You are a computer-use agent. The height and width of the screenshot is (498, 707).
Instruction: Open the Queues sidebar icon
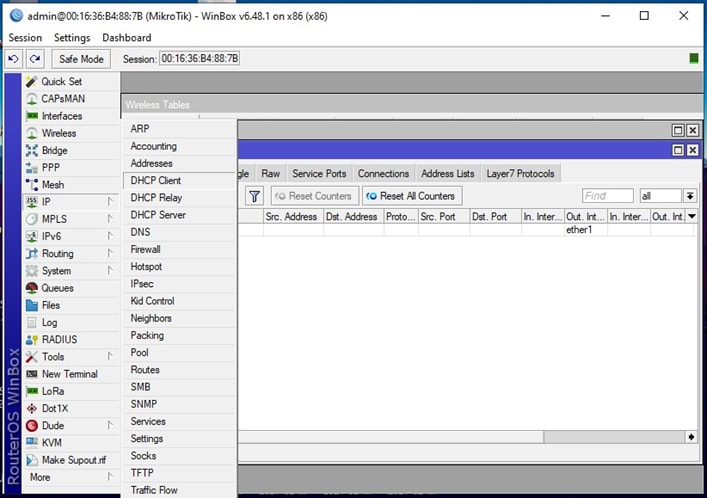(32, 288)
